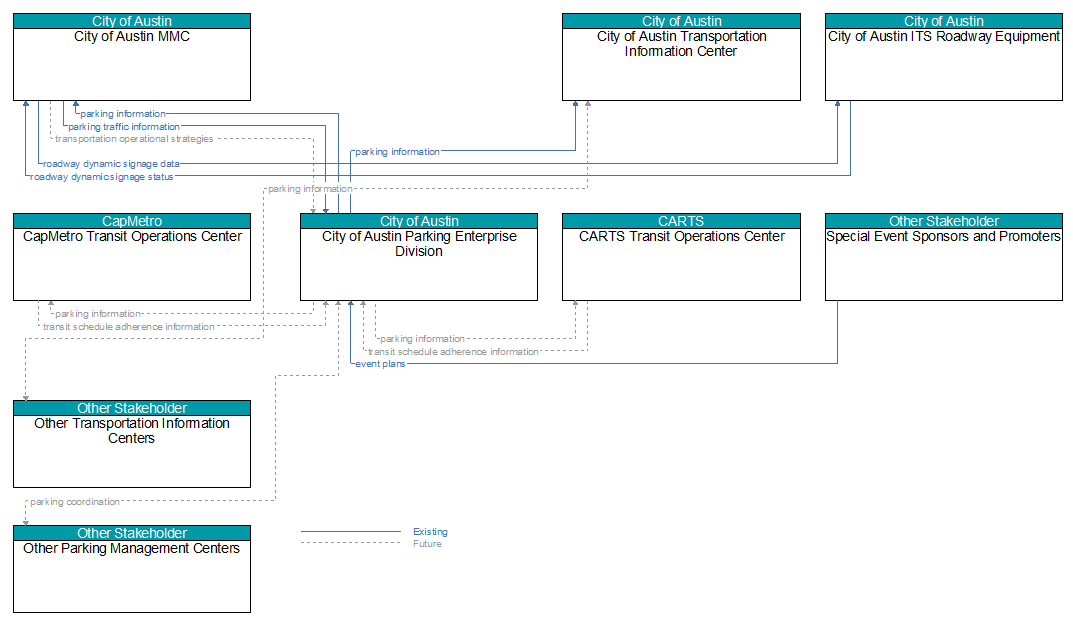
Task: Click 'event plans' flow label
Action: point(380,364)
